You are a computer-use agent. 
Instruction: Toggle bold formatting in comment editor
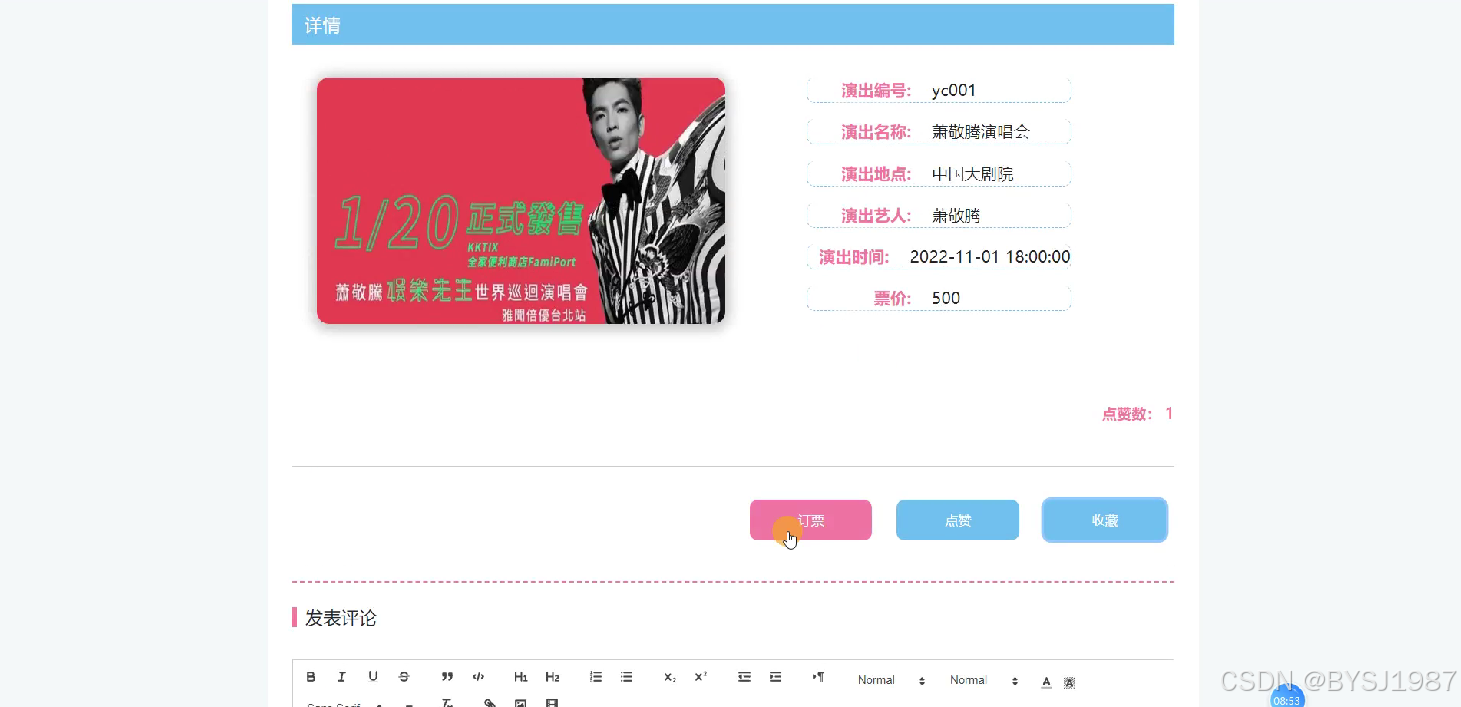coord(311,677)
